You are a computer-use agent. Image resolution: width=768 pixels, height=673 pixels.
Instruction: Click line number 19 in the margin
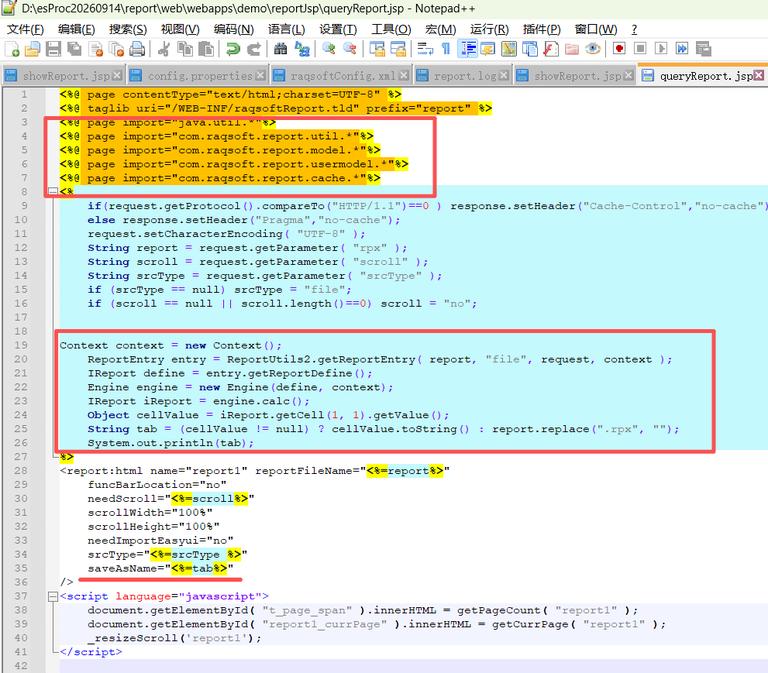click(x=21, y=345)
